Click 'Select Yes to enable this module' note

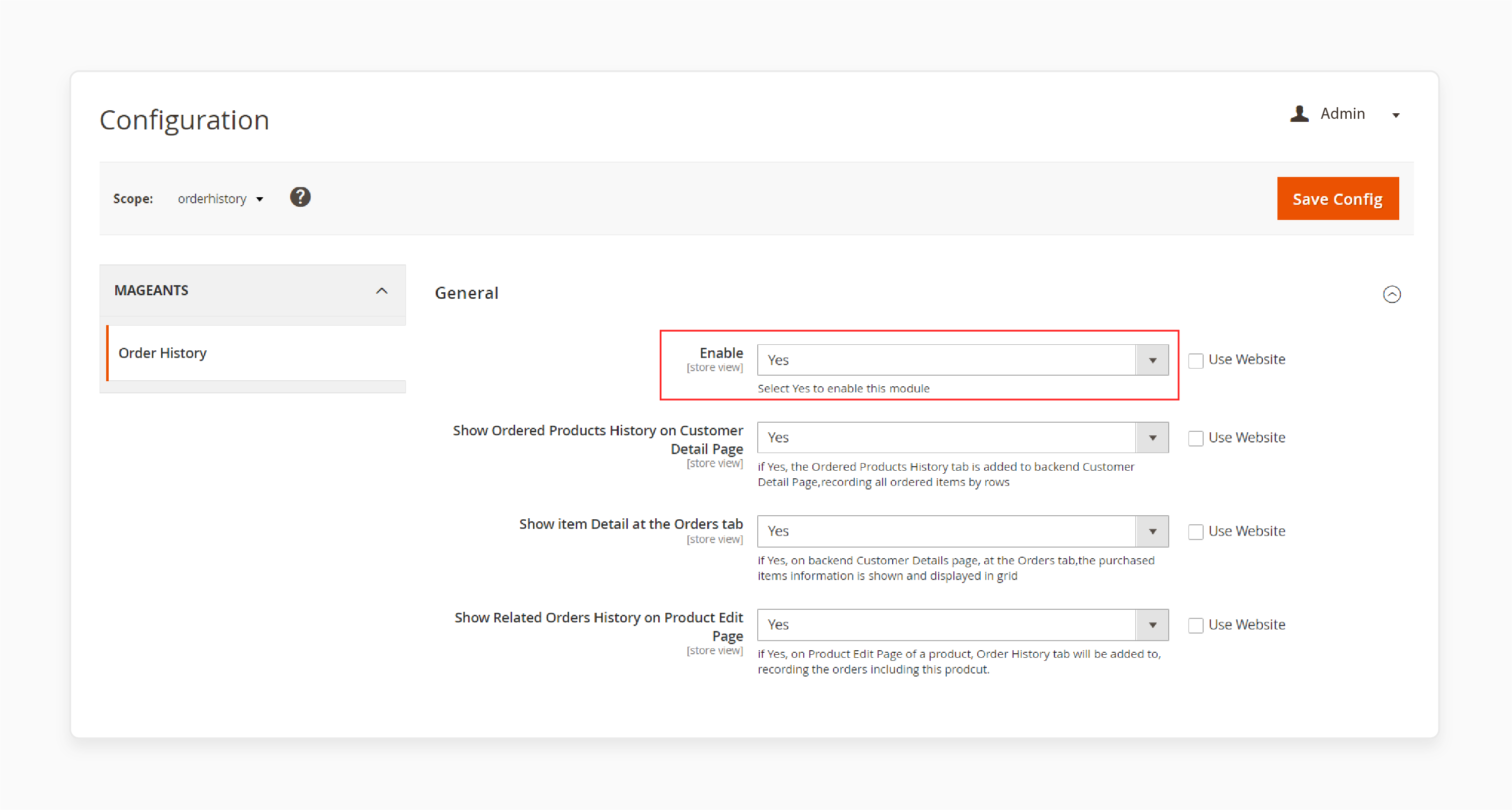(x=844, y=388)
